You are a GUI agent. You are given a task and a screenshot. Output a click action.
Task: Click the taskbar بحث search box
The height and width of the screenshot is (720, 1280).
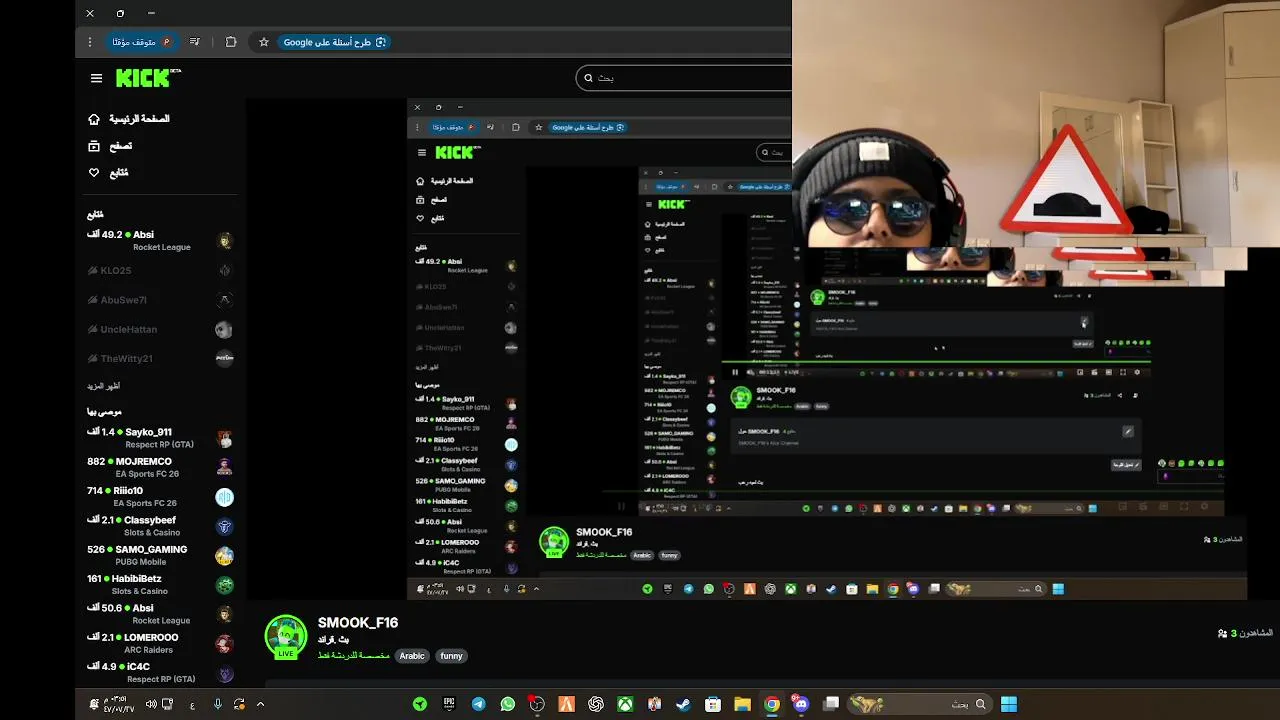pos(918,704)
